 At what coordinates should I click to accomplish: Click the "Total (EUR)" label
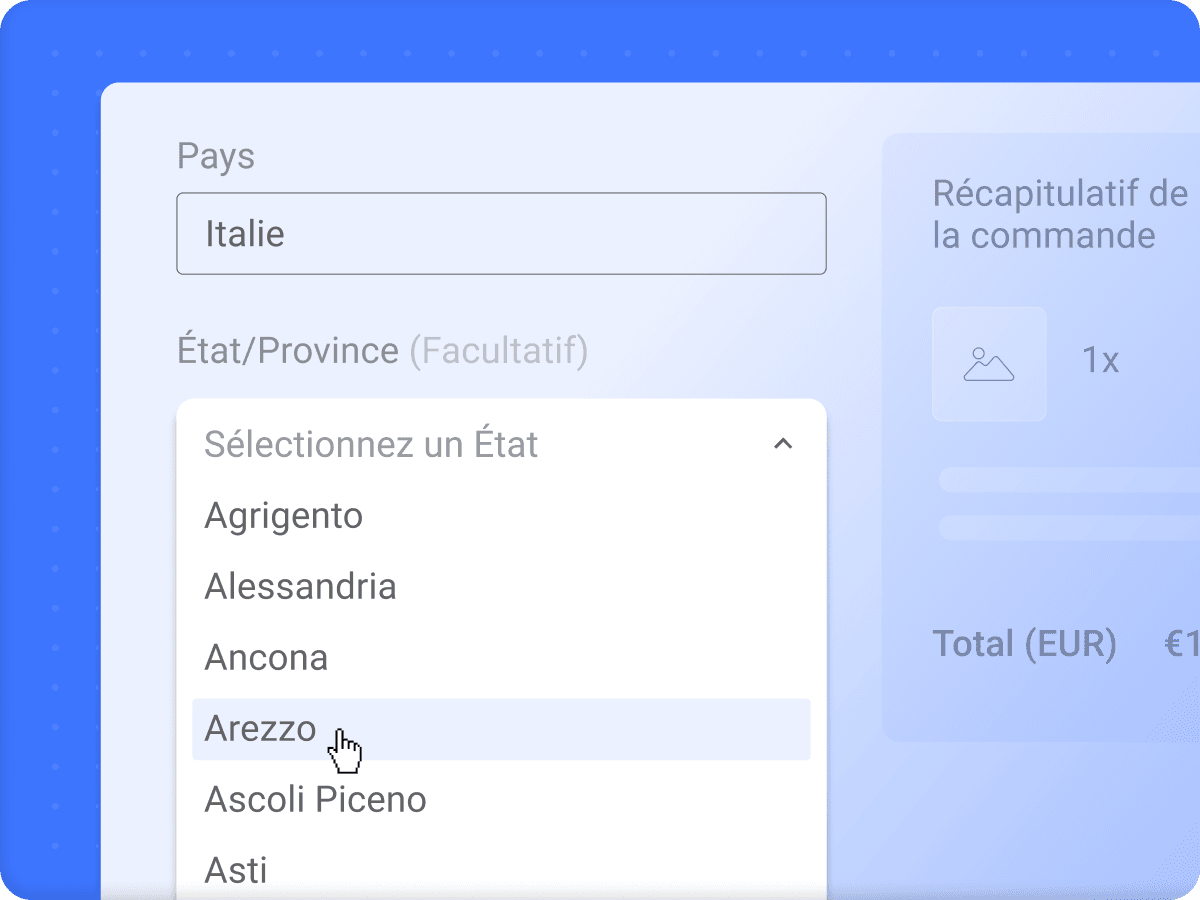tap(1024, 643)
